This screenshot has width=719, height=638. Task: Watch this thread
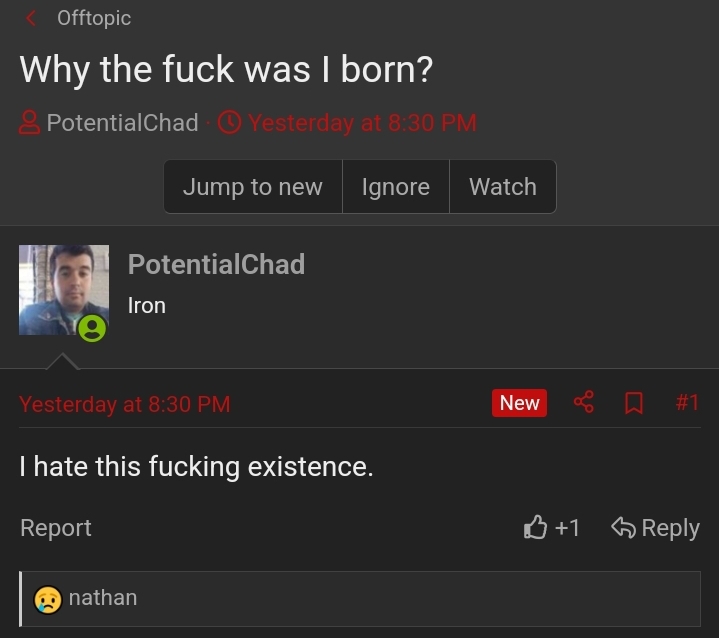coord(502,187)
